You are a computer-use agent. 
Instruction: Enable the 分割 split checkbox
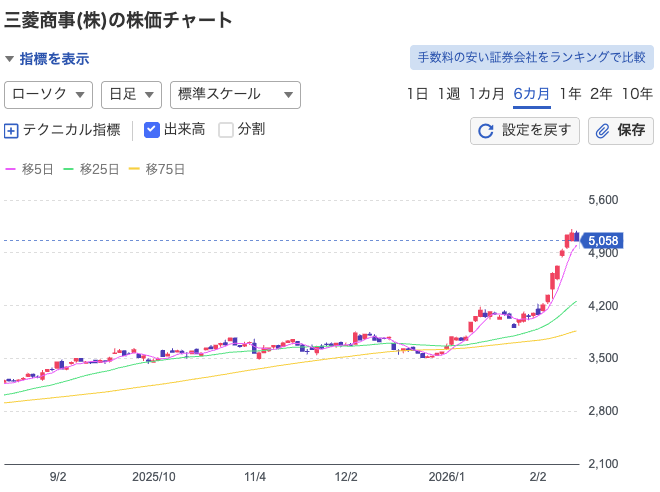coord(226,129)
